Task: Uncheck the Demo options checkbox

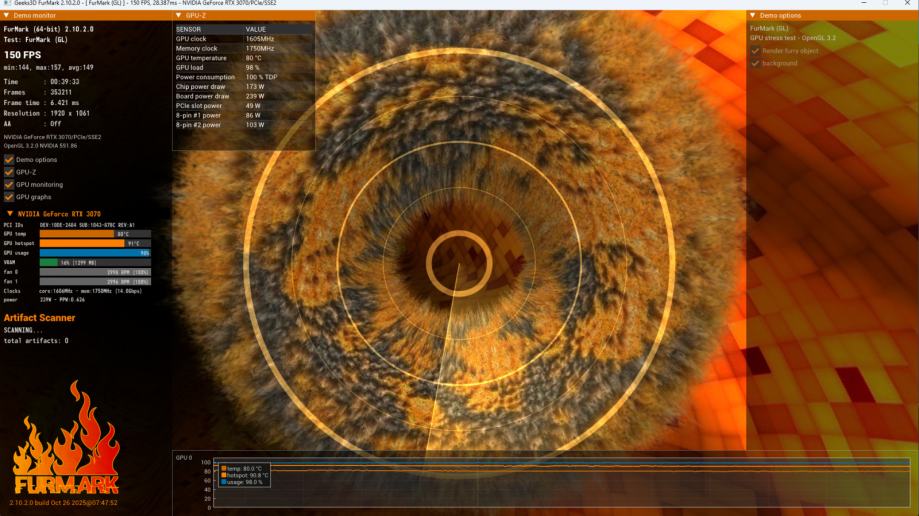Action: (9, 159)
